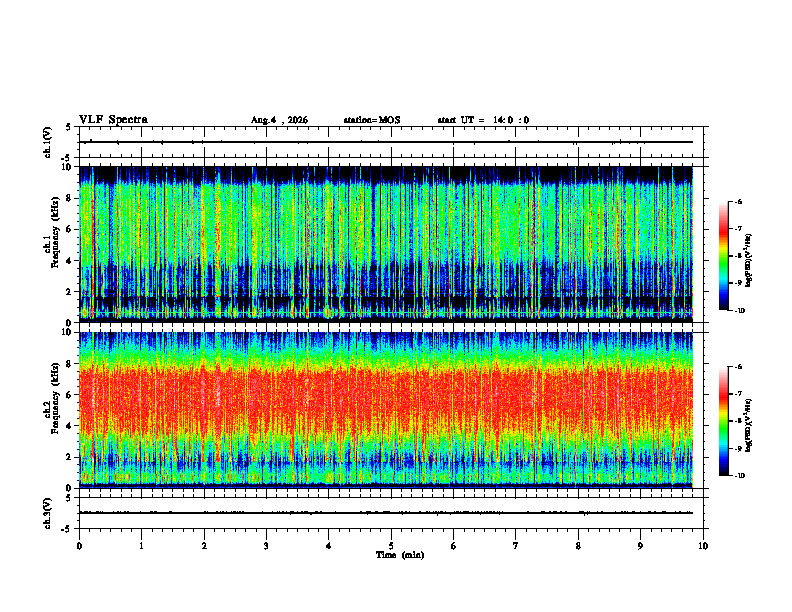The height and width of the screenshot is (612, 792).
Task: Click the ch.2 colorbar unit label log(PSD)
Action: (749, 425)
